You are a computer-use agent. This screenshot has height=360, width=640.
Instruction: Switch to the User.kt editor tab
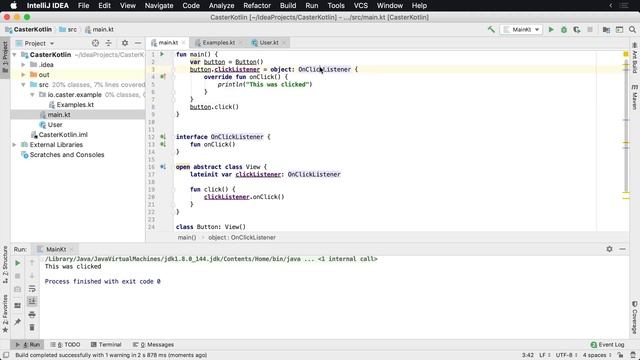coord(269,42)
